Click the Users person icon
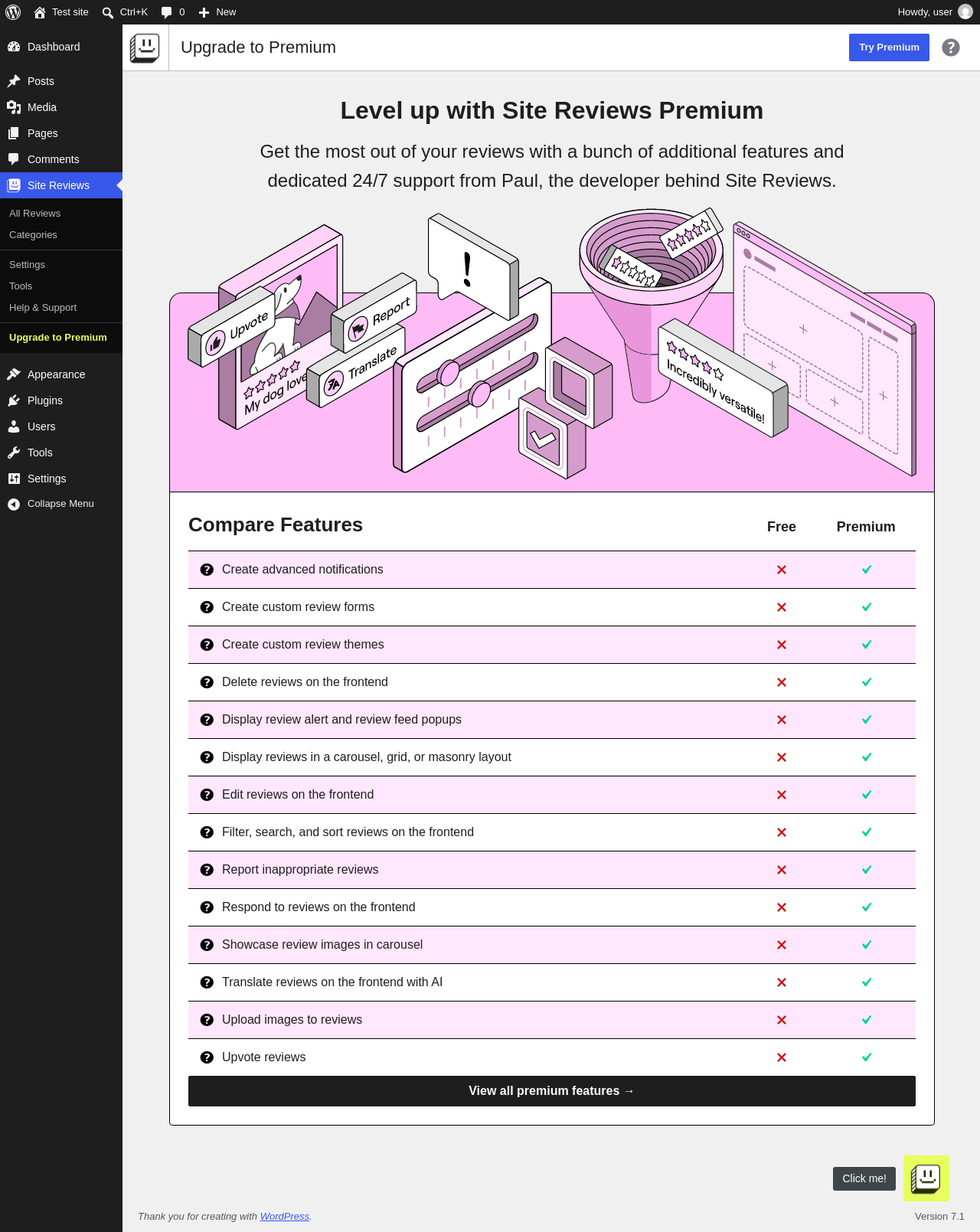 point(14,426)
